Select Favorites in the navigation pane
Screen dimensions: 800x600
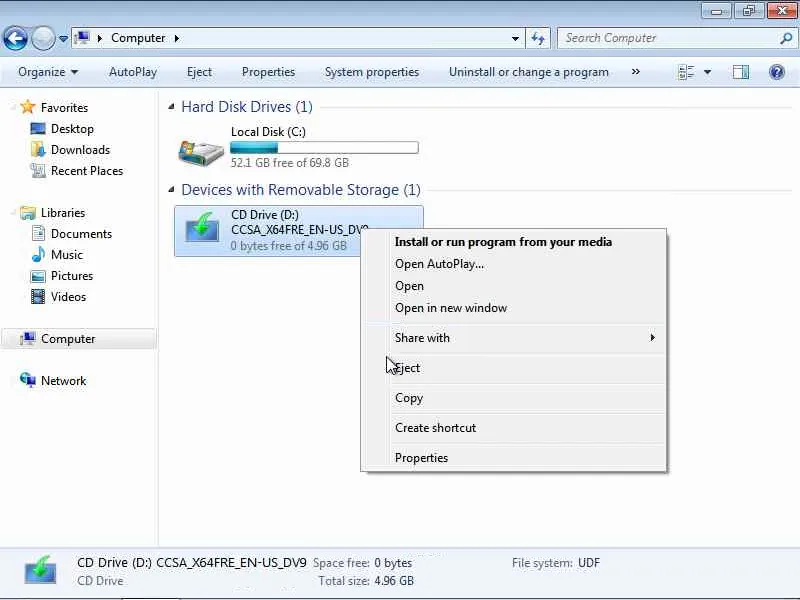pos(64,108)
